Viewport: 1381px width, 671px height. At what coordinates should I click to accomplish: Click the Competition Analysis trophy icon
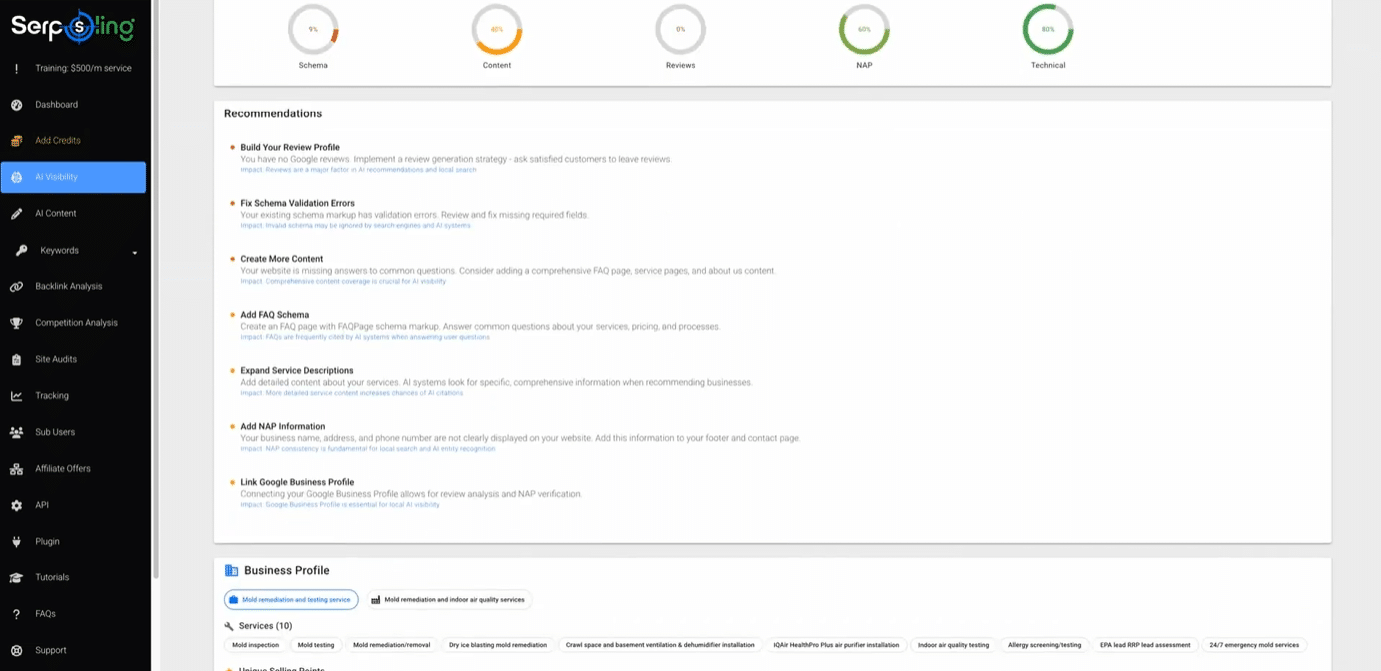coord(16,323)
